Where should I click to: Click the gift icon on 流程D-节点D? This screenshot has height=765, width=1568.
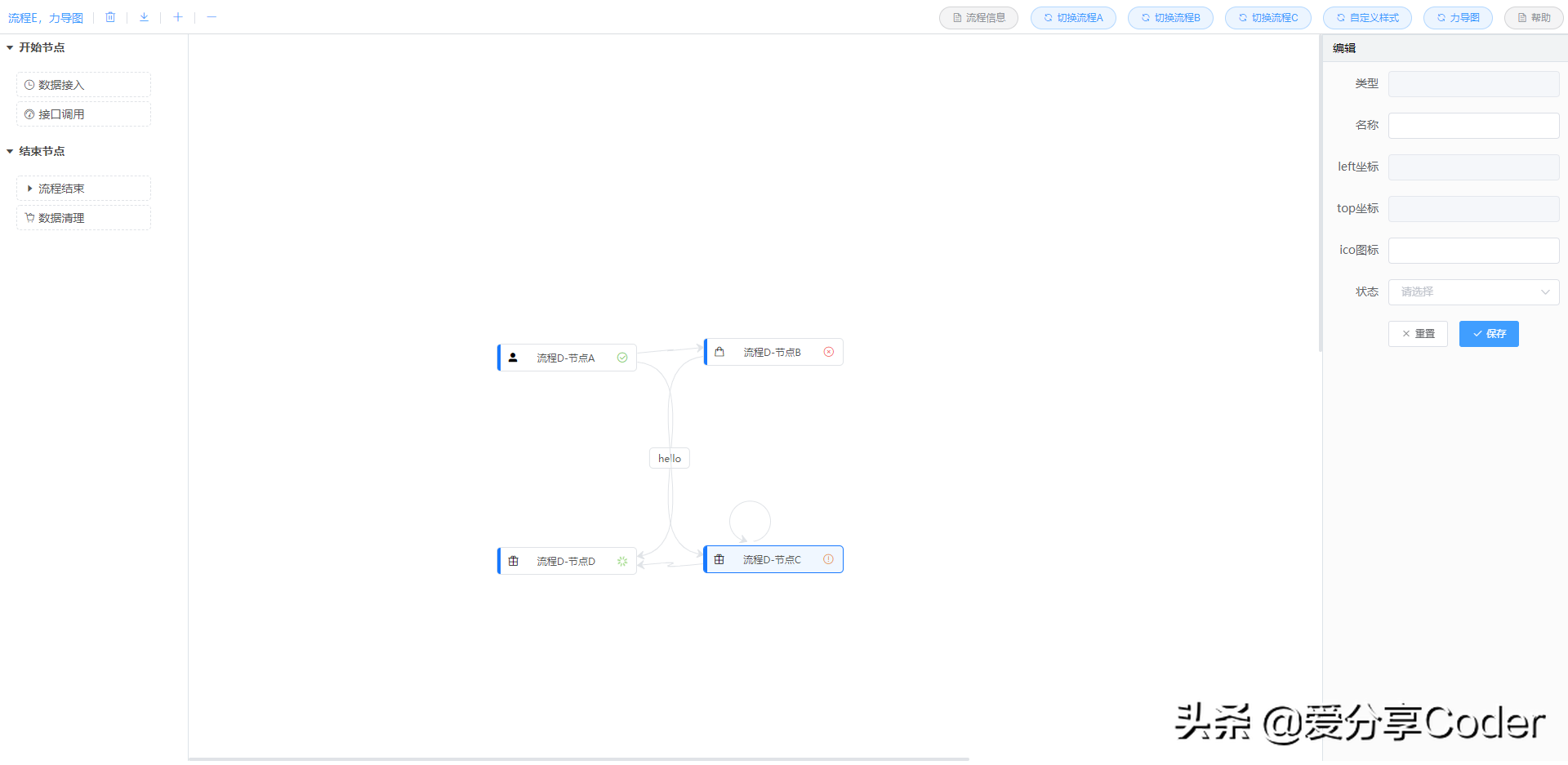coord(513,561)
